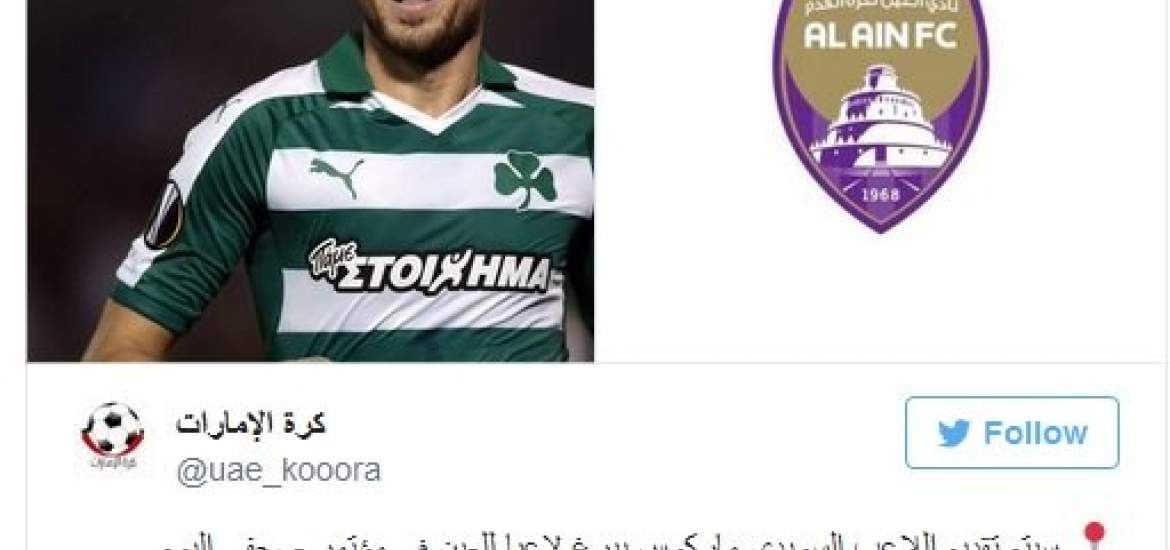Screen dimensions: 1170x550
Task: Open the uae_kooora soccer ball avatar
Action: click(x=112, y=431)
